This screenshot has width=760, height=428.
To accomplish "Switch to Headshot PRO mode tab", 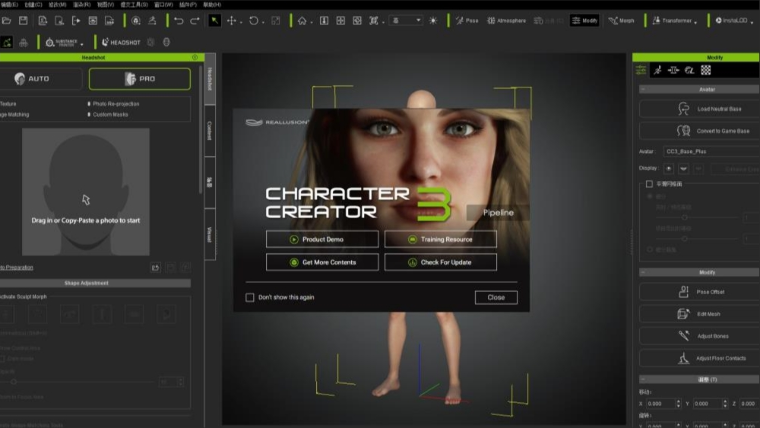I will coord(140,79).
